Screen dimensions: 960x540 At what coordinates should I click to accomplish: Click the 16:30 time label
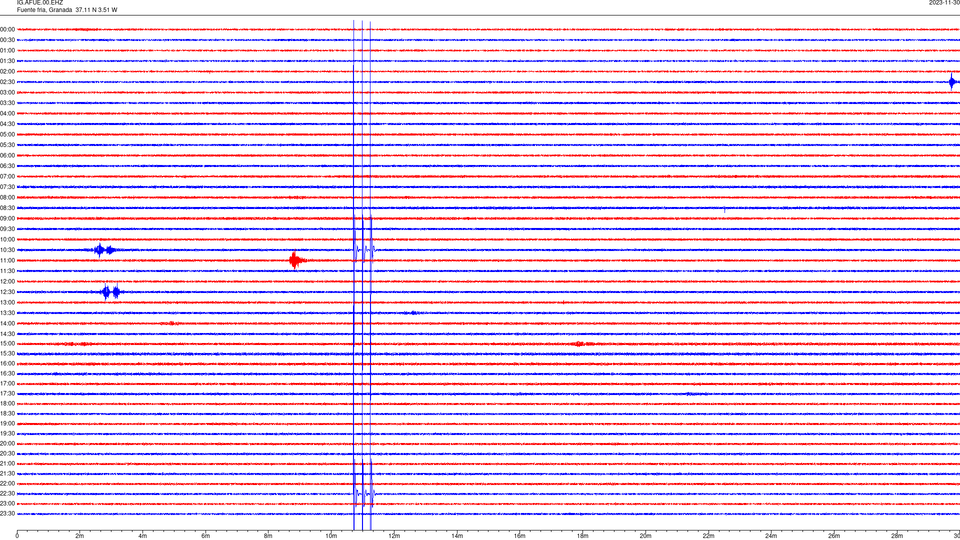7,373
